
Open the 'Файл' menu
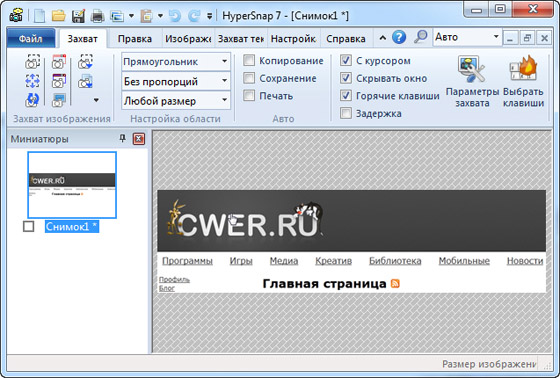point(31,38)
